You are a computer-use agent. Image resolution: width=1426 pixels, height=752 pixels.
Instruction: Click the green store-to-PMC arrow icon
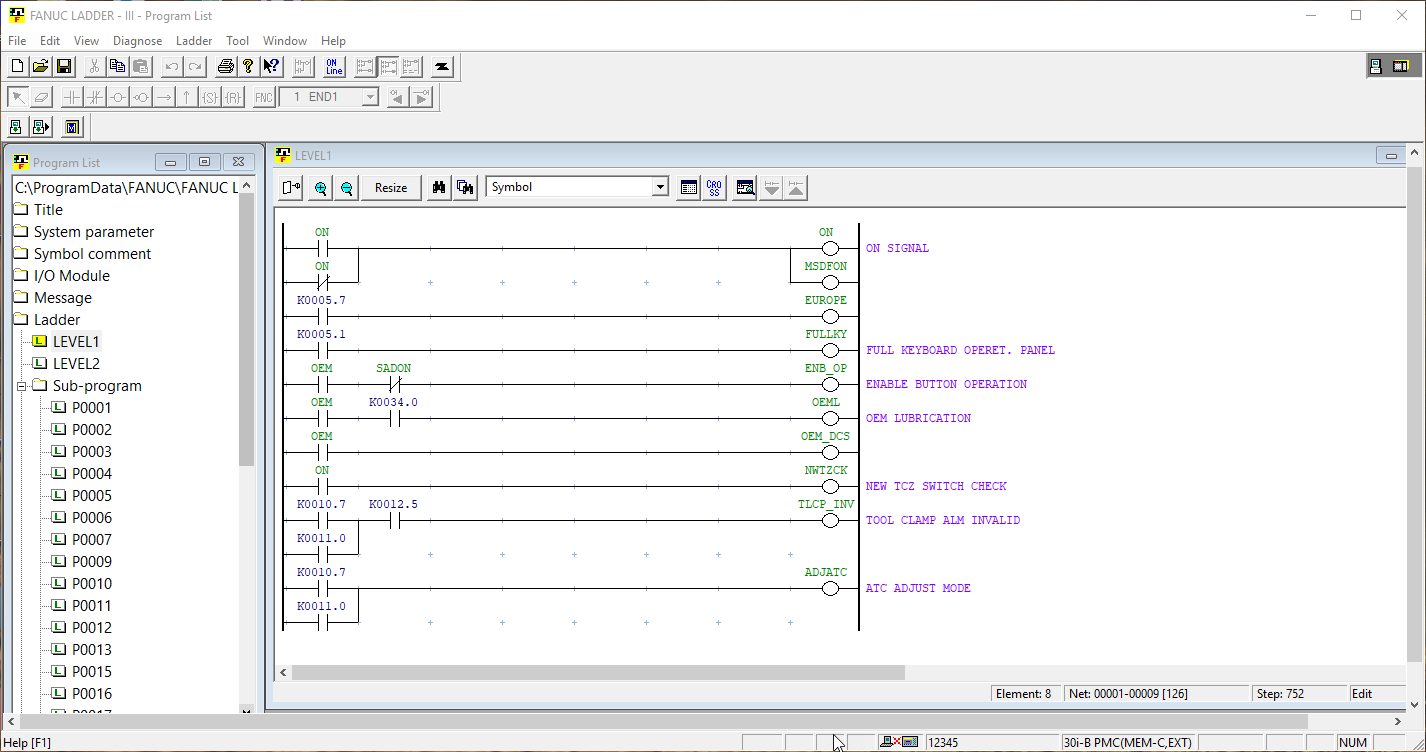coord(41,127)
